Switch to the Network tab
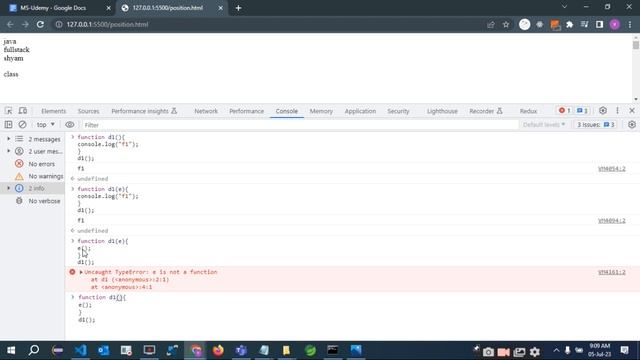The width and height of the screenshot is (640, 360). [206, 111]
